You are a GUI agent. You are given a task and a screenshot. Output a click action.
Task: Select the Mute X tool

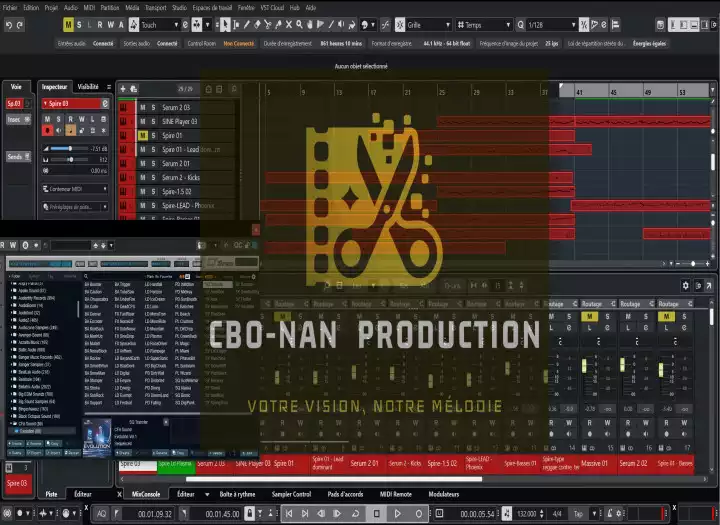point(289,25)
